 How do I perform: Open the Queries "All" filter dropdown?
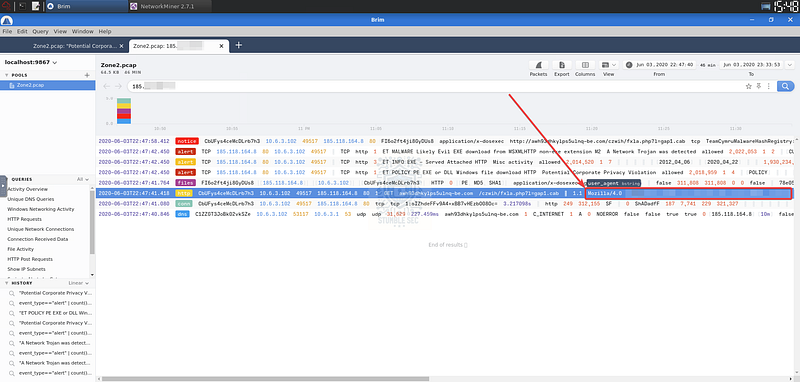(x=83, y=180)
